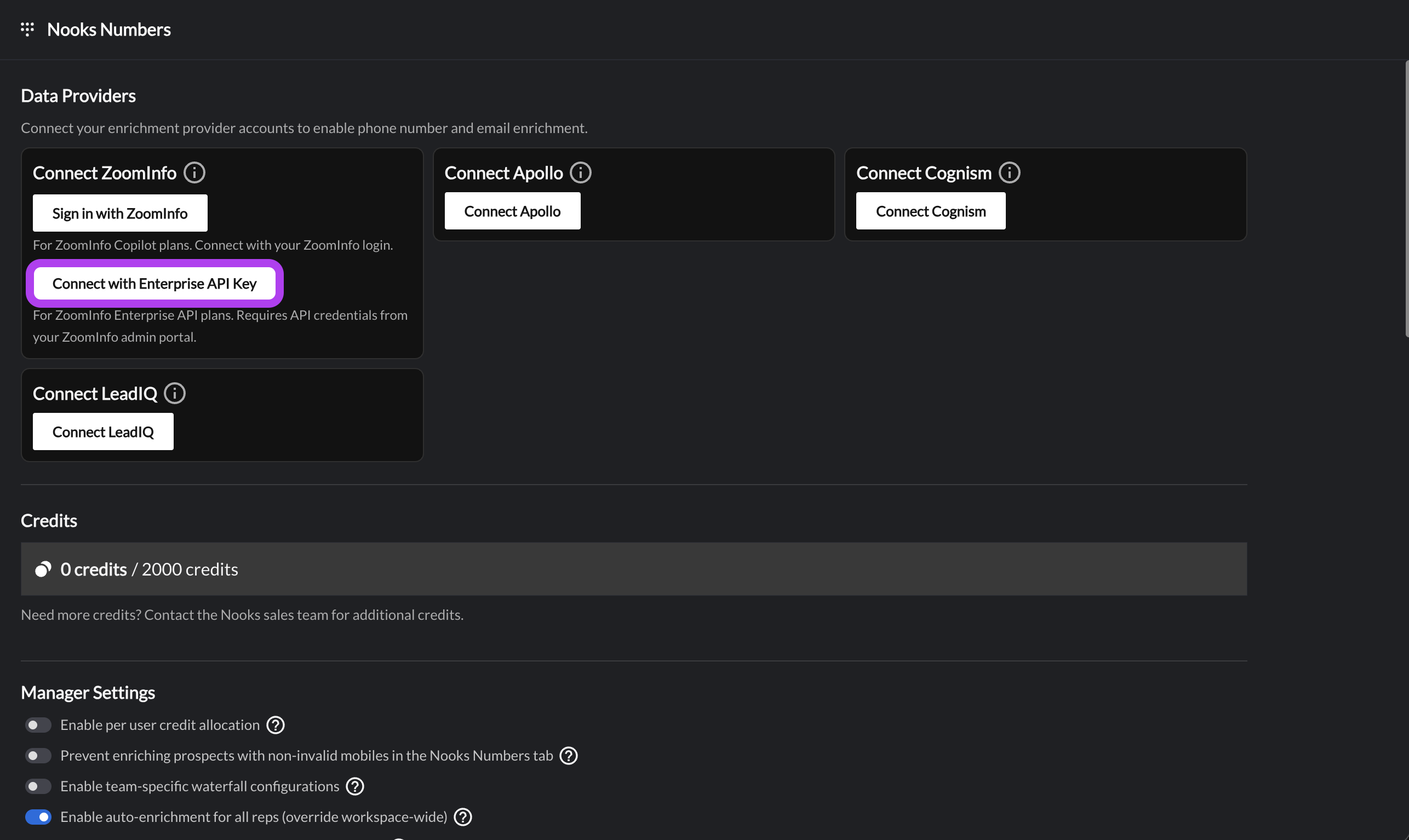Click 'Enable auto-enrichment for all reps' label

(254, 817)
